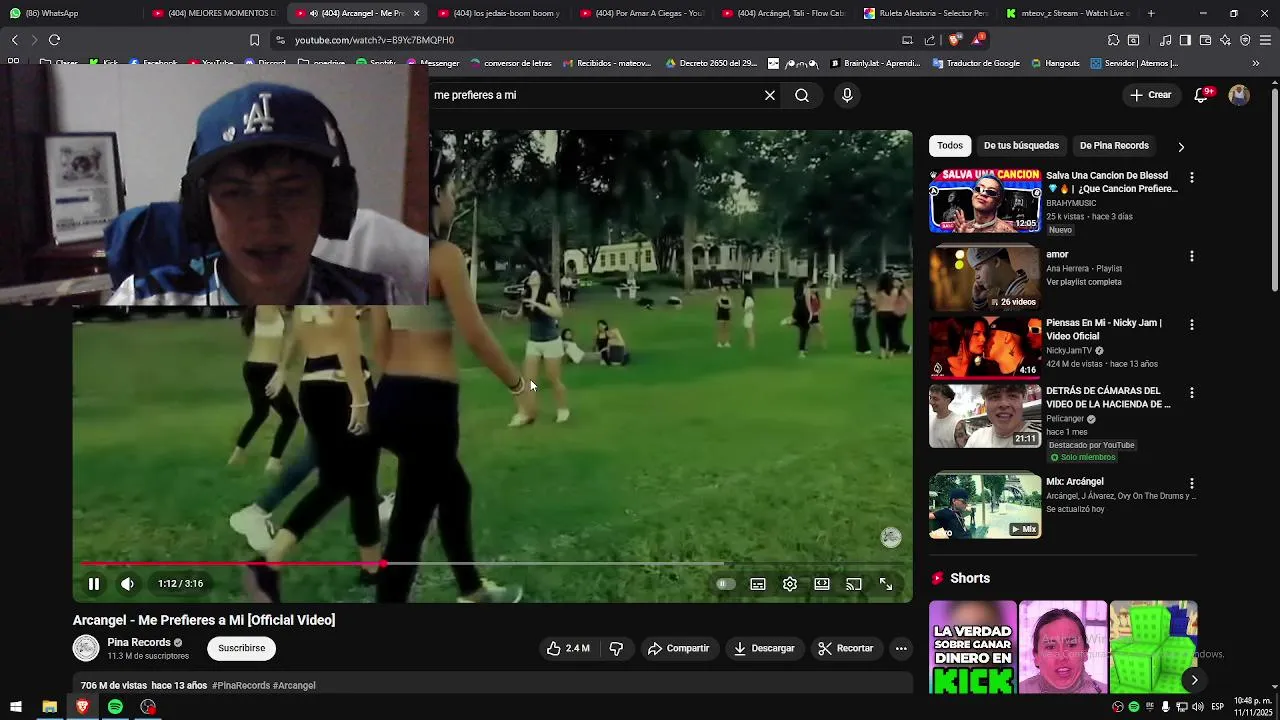Bookmark this page icon in address bar
This screenshot has height=720, width=1280.
point(254,40)
